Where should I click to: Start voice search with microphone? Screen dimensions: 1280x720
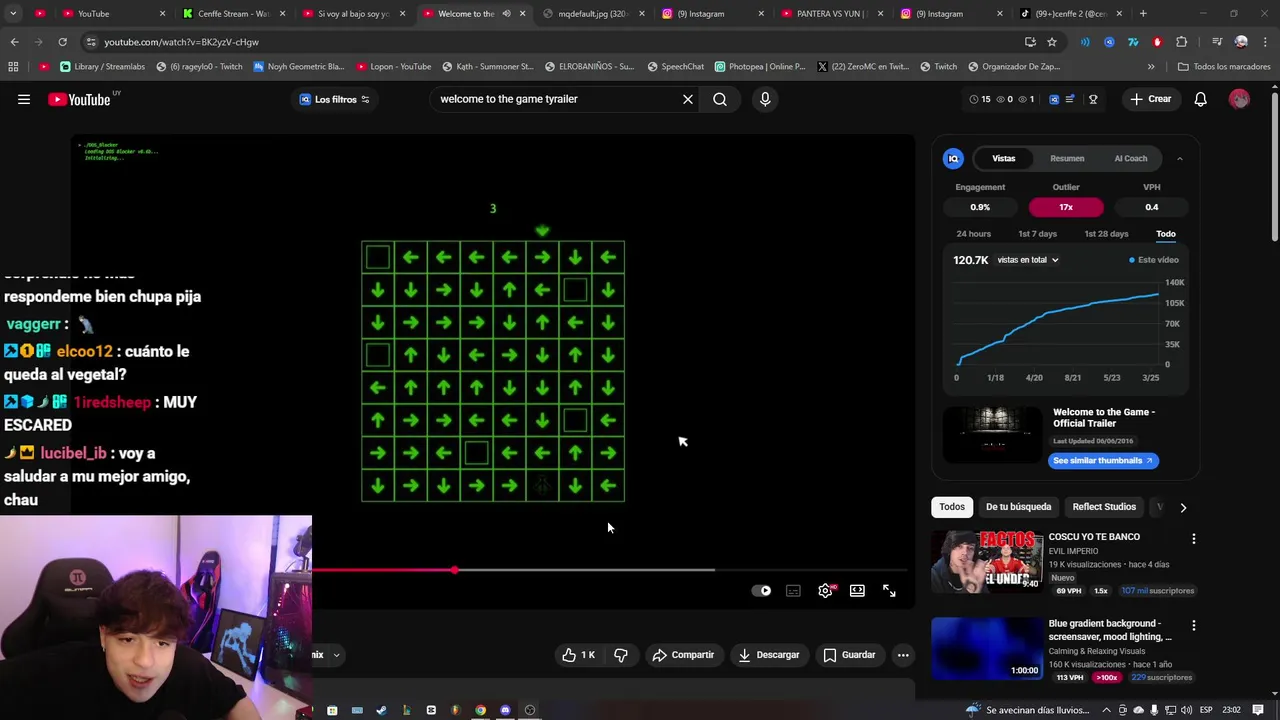765,99
